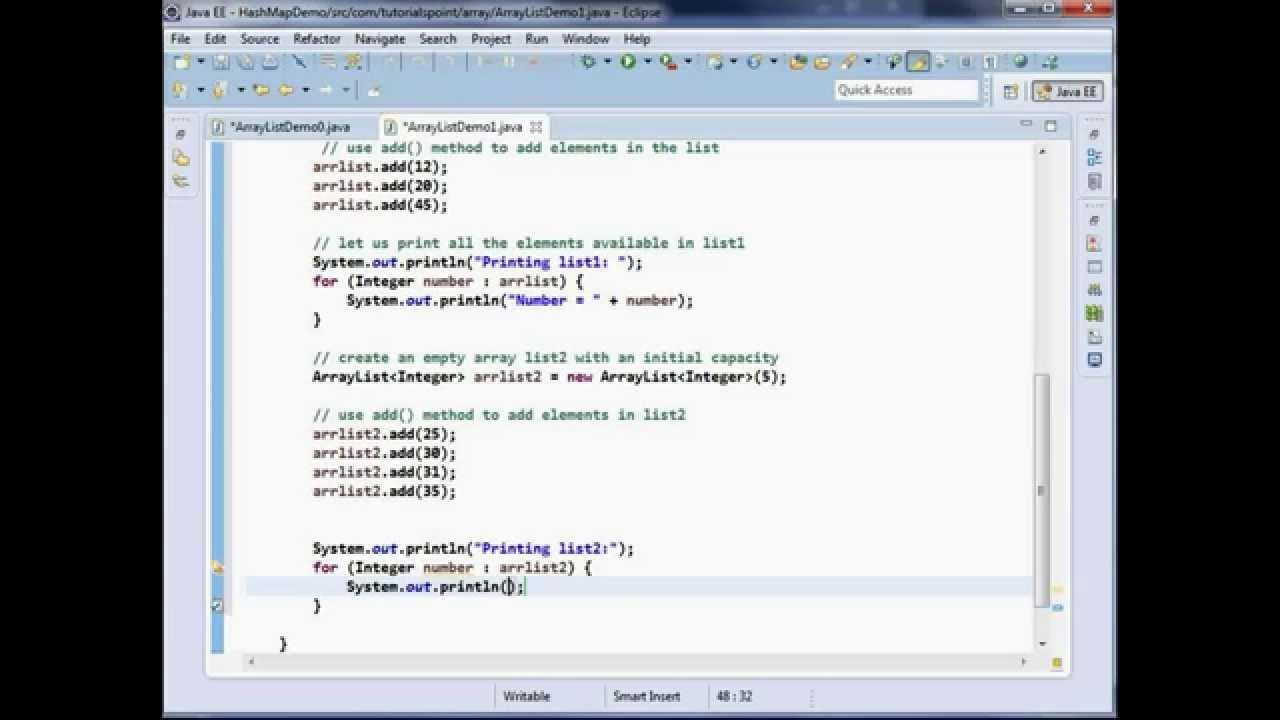Maximize the editor area
This screenshot has height=720, width=1280.
click(x=1050, y=125)
